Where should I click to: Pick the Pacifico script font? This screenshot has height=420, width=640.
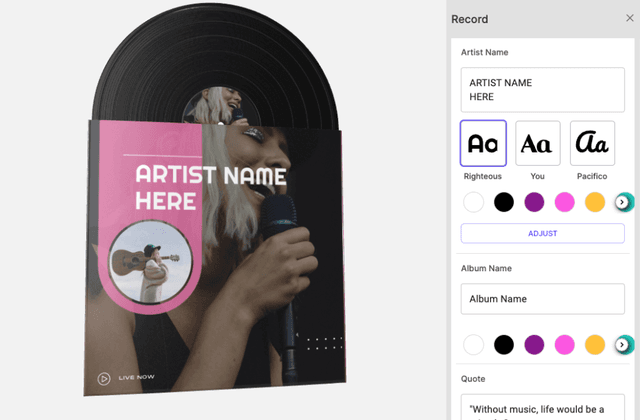pyautogui.click(x=592, y=143)
